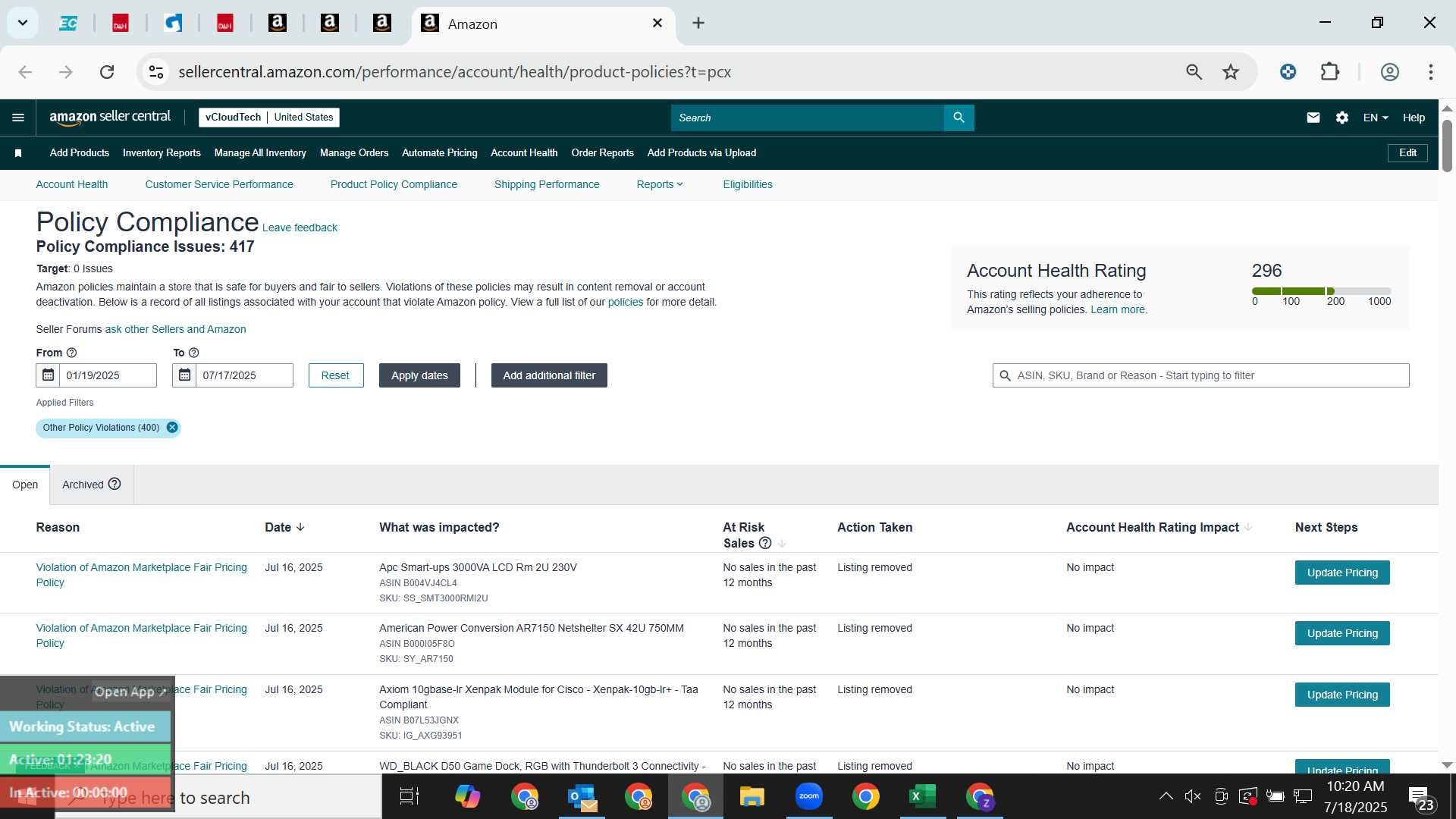1456x819 pixels.
Task: Sort by Date column arrow
Action: coord(300,527)
